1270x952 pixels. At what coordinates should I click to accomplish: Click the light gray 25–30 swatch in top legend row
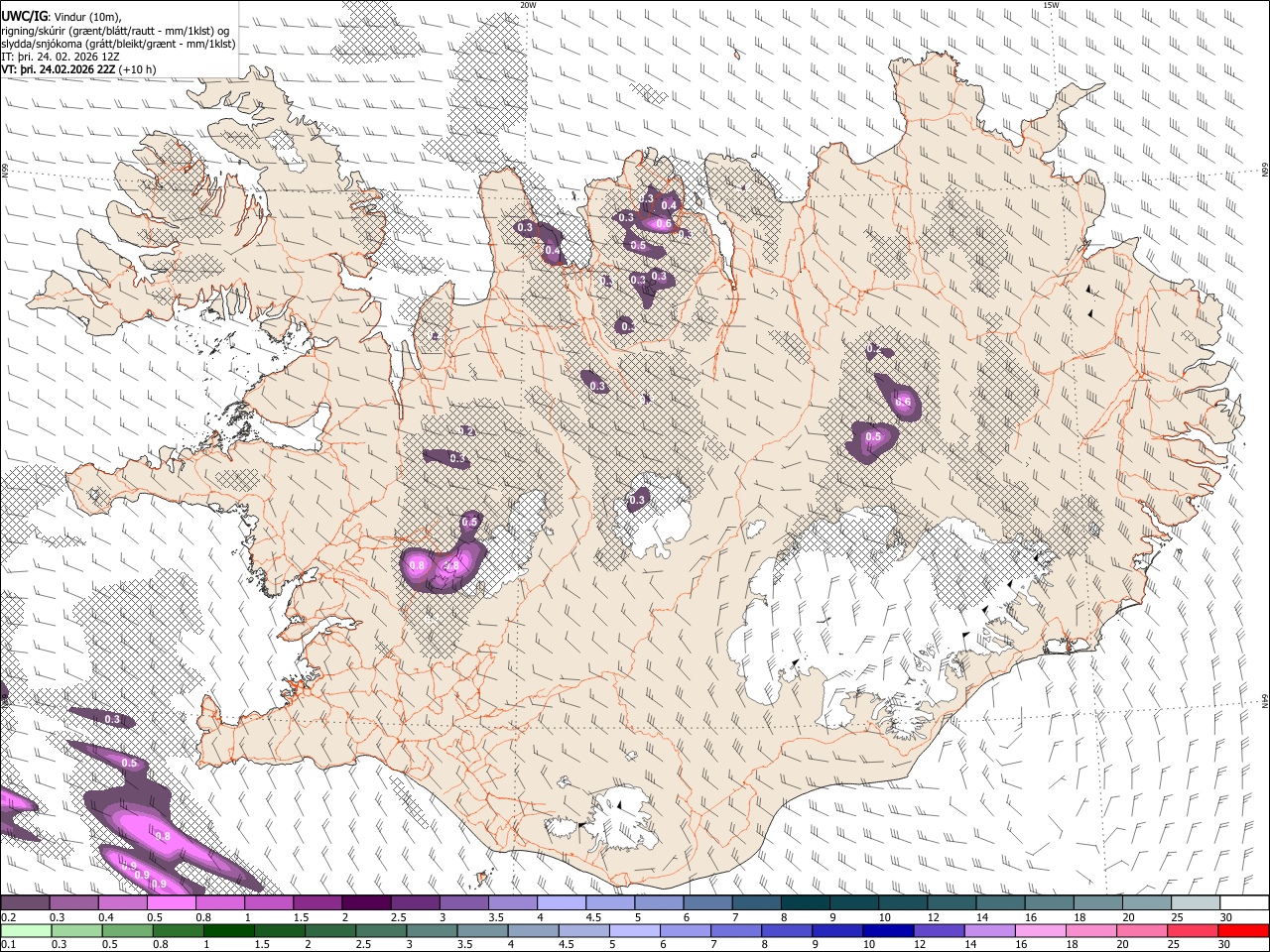click(x=1195, y=903)
